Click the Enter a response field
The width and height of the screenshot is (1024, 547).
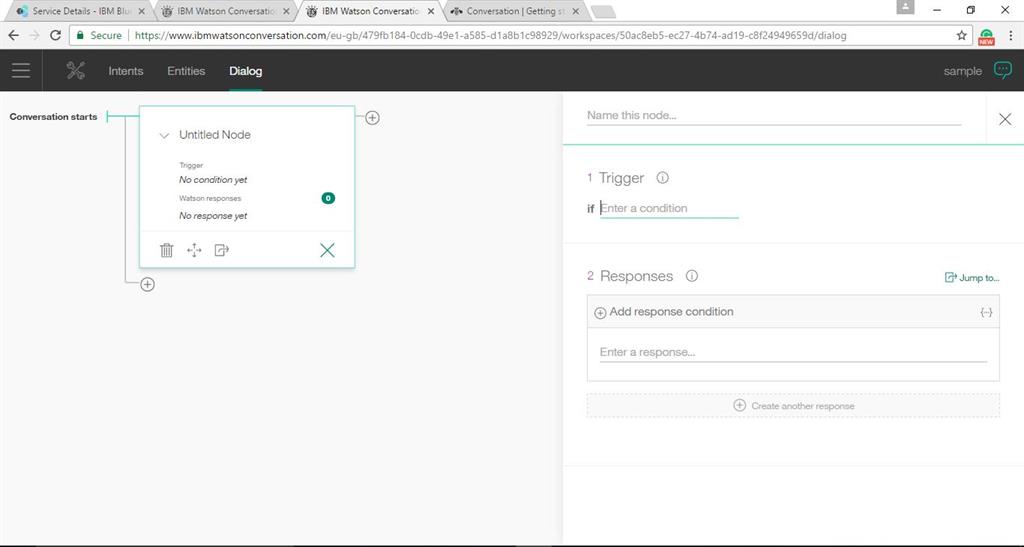[793, 352]
